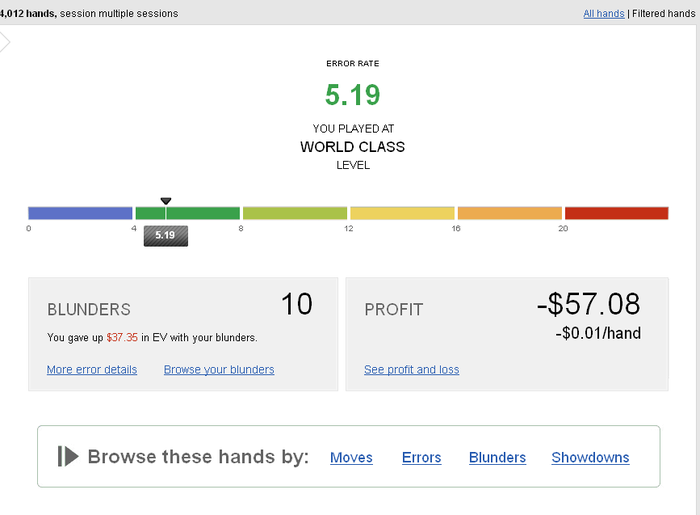Click the yellow segment of the error scale

click(x=402, y=213)
